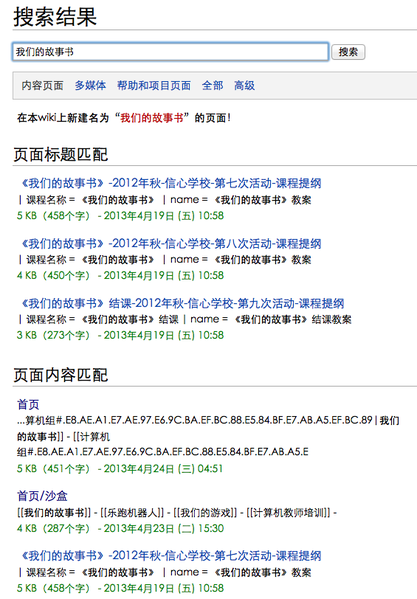This screenshot has height=599, width=417.
Task: Open the 帮助和项目页面 search tab
Action: click(154, 85)
